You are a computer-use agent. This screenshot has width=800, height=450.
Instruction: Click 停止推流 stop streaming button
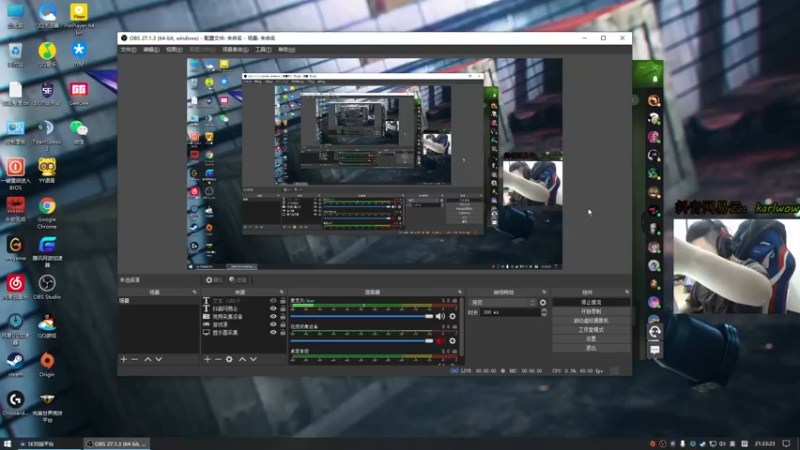[x=591, y=303]
